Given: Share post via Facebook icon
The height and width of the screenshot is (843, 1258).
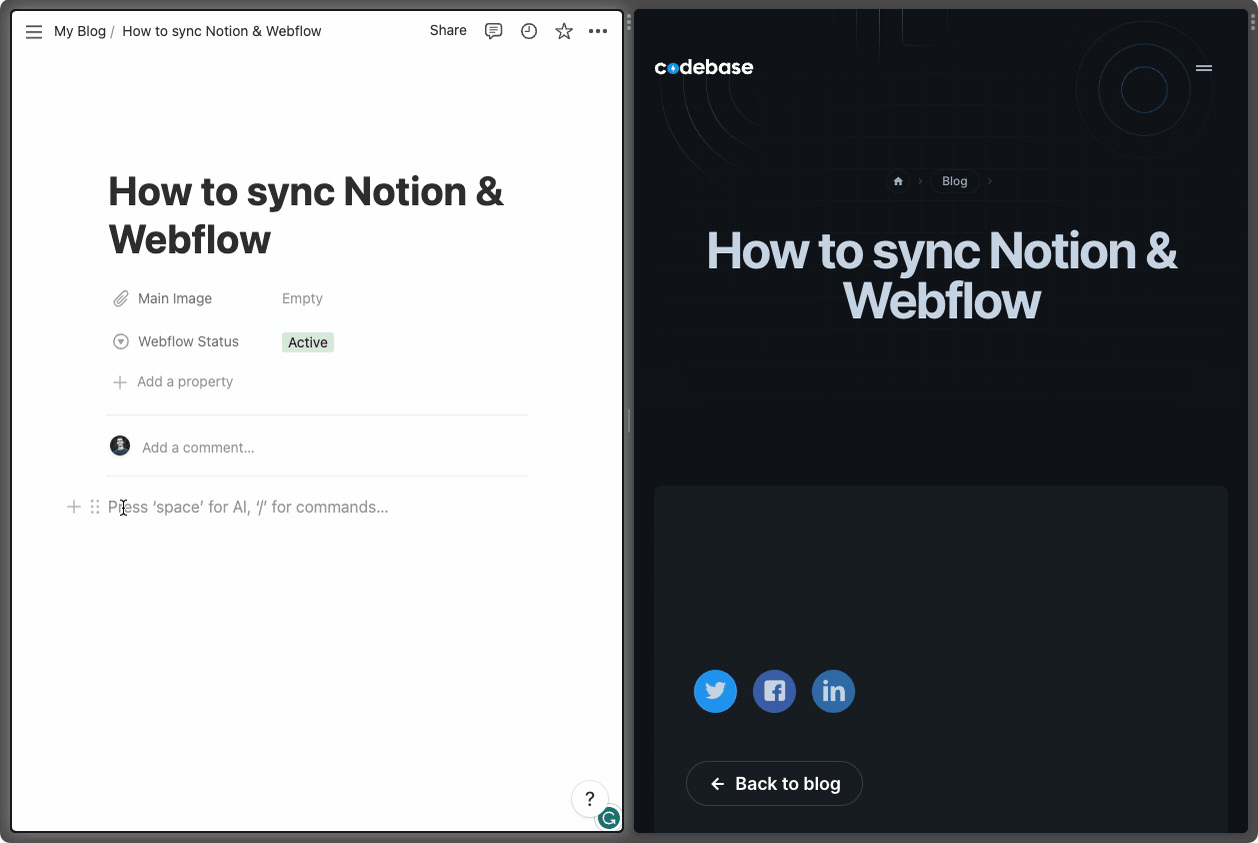Looking at the screenshot, I should [x=774, y=691].
